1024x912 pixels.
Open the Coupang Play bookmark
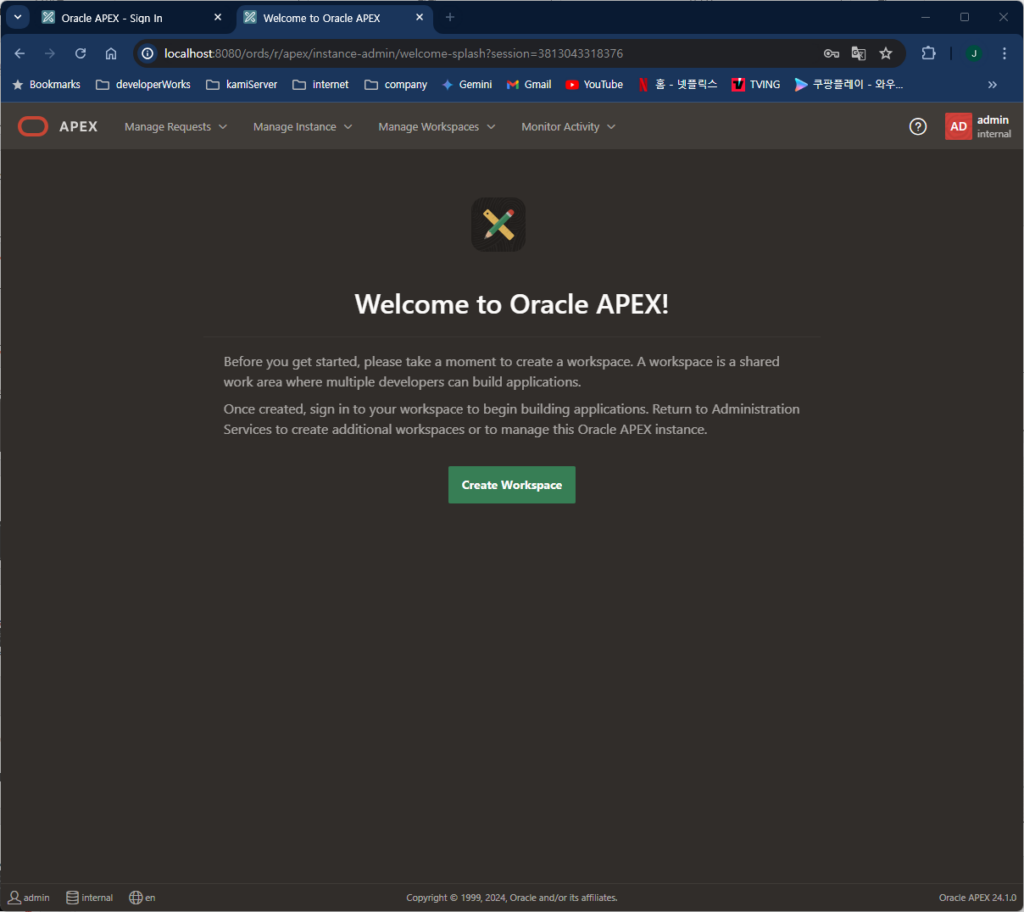pos(848,85)
